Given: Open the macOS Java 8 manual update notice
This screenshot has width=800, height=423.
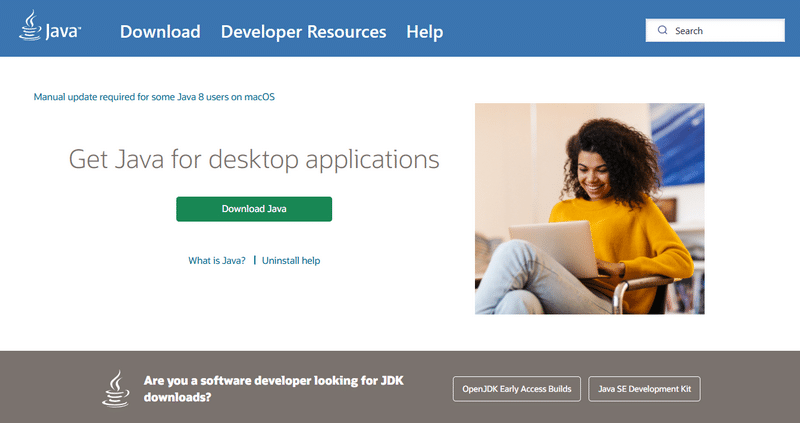Looking at the screenshot, I should (154, 97).
